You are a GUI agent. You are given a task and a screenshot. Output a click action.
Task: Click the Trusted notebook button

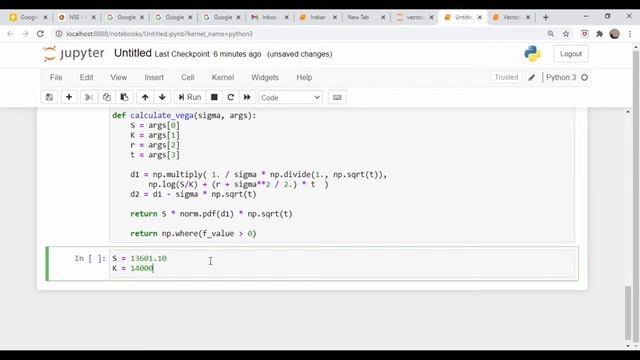(506, 77)
